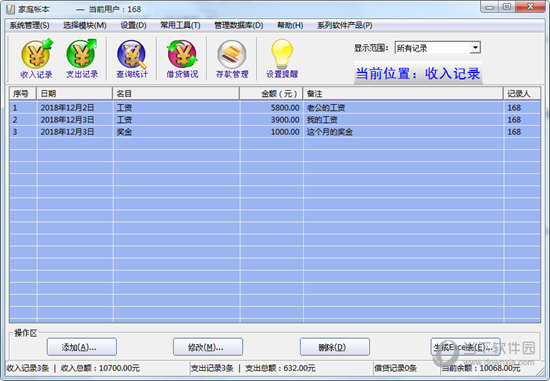This screenshot has height=381, width=550.
Task: Open the 管理数据库(D) menu
Action: coord(239,25)
